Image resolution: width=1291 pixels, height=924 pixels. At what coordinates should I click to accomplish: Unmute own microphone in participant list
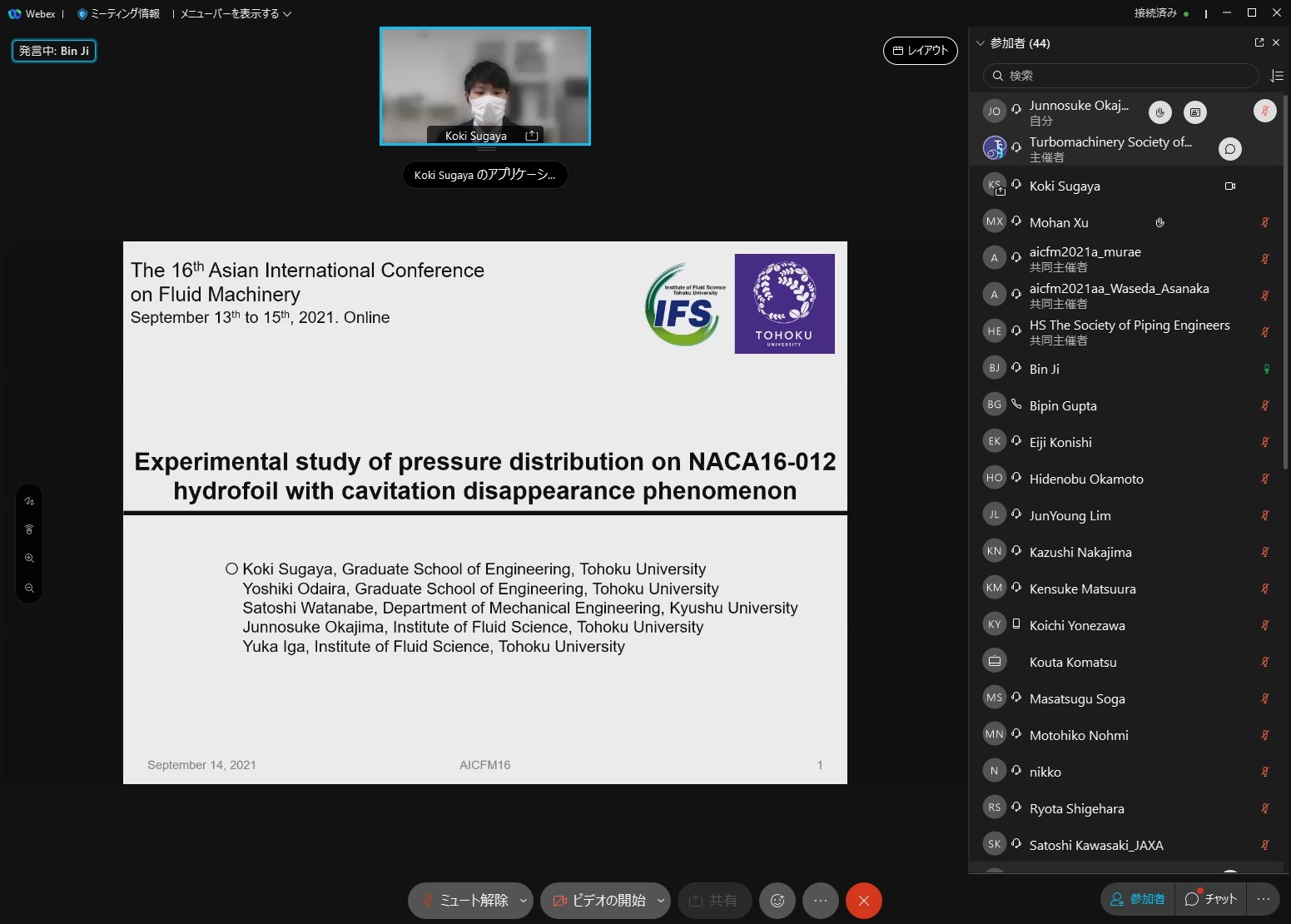pyautogui.click(x=1265, y=110)
